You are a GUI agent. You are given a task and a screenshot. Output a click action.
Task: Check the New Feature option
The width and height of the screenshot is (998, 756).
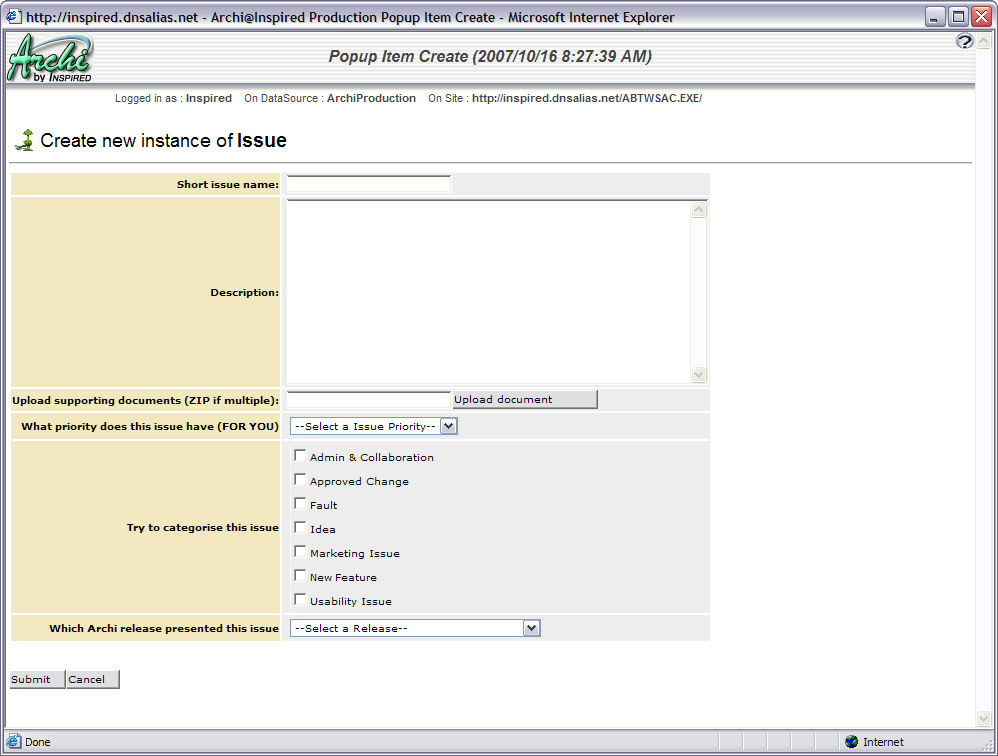(x=300, y=574)
